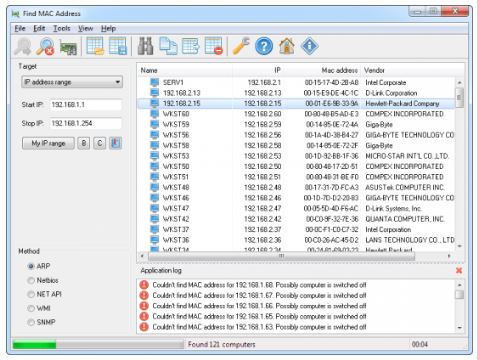Select the WKST56 row
This screenshot has width=477, height=360.
(x=296, y=135)
